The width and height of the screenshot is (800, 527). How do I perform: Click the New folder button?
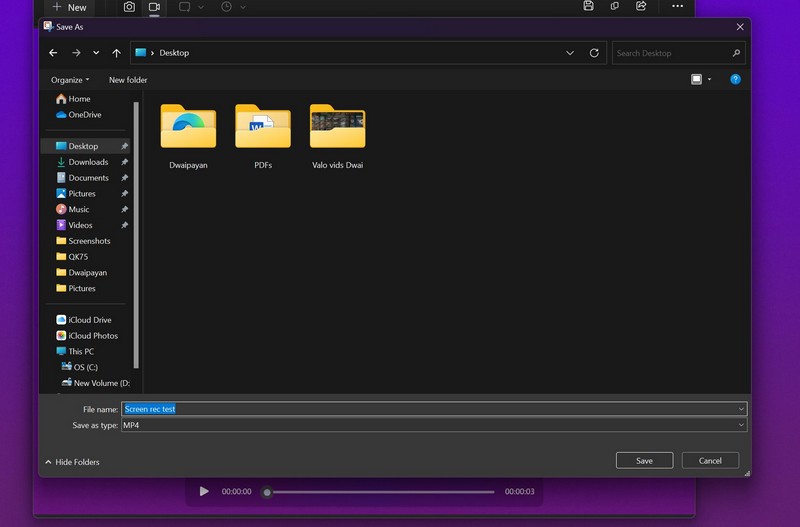coord(128,80)
